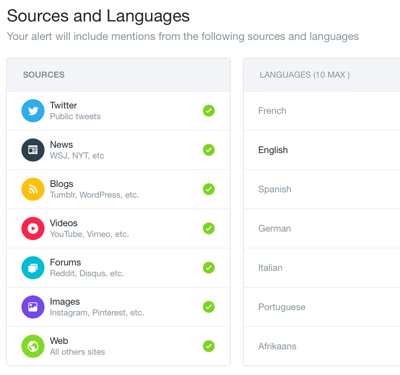Click 'All others sites' description
The image size is (400, 375).
[77, 352]
